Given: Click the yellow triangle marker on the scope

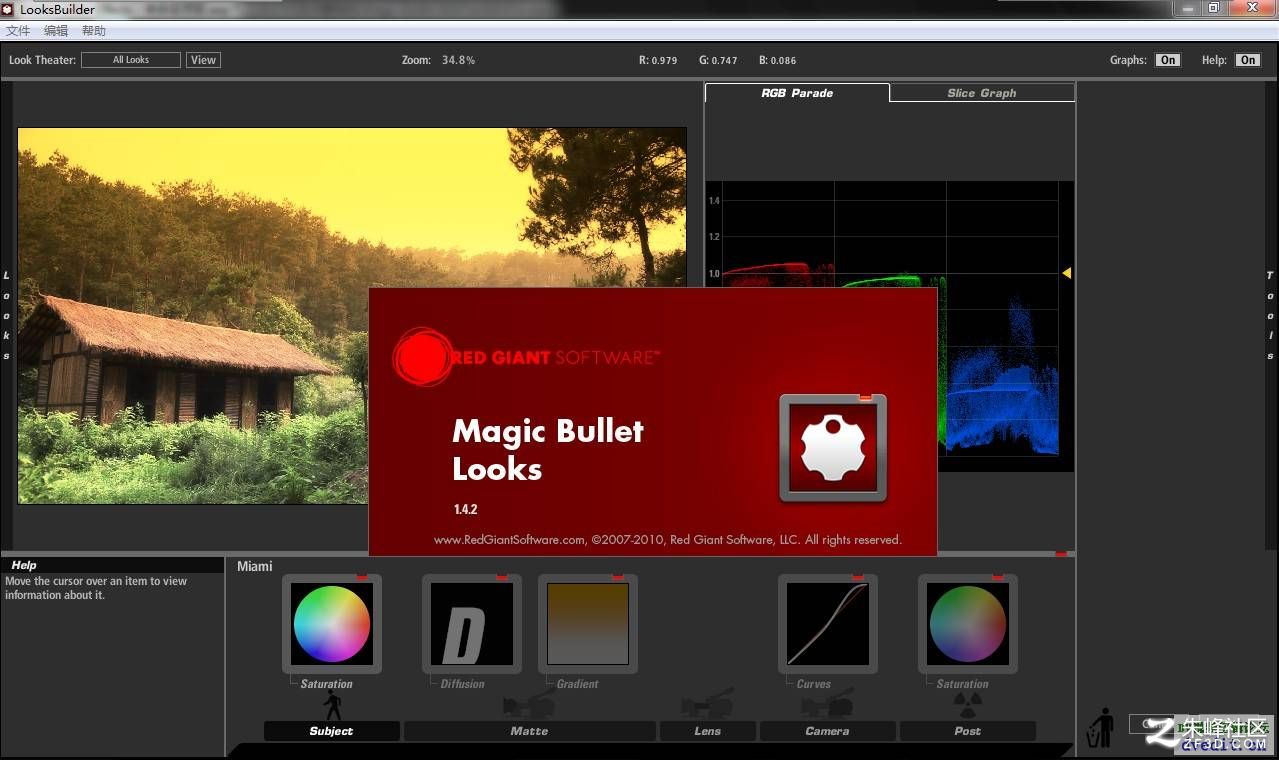Looking at the screenshot, I should coord(1066,273).
